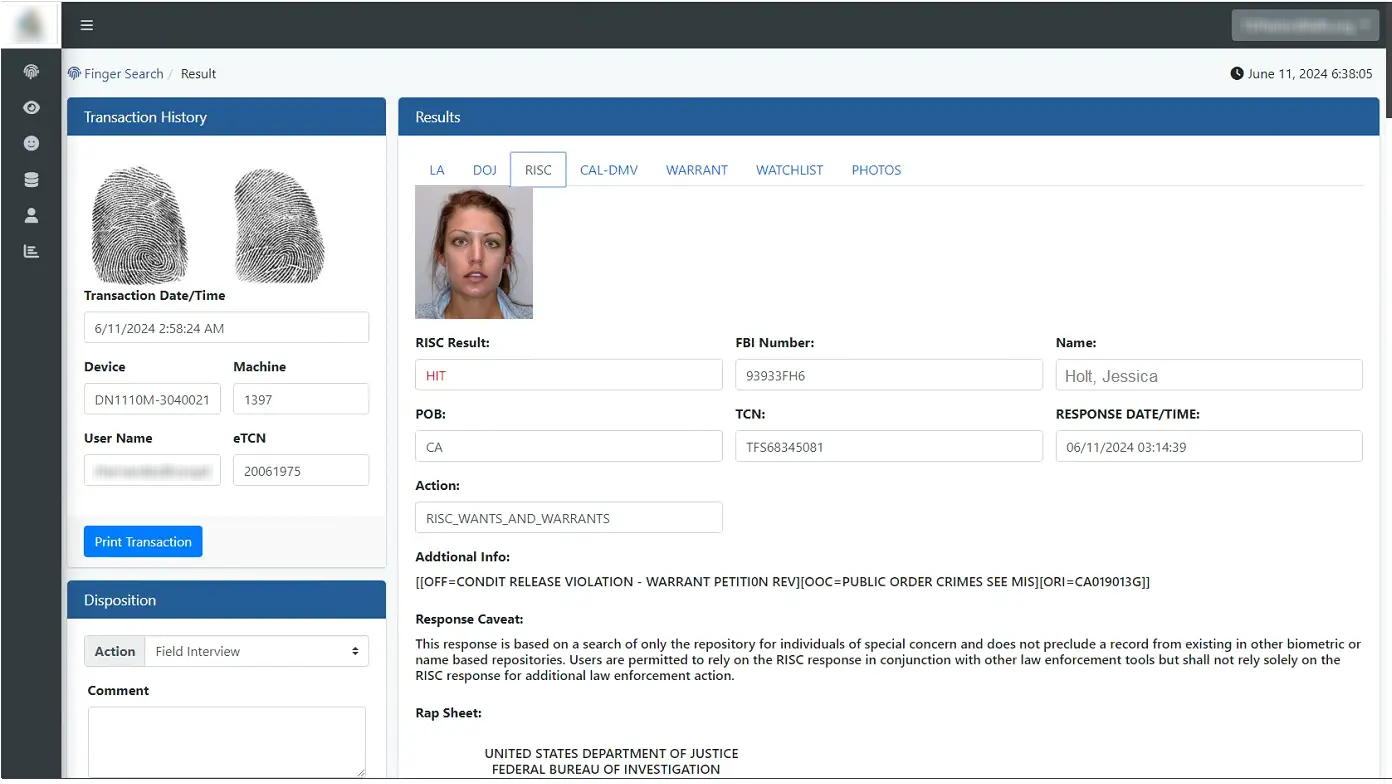The image size is (1392, 784).
Task: Follow the Finger Search breadcrumb link
Action: point(122,73)
